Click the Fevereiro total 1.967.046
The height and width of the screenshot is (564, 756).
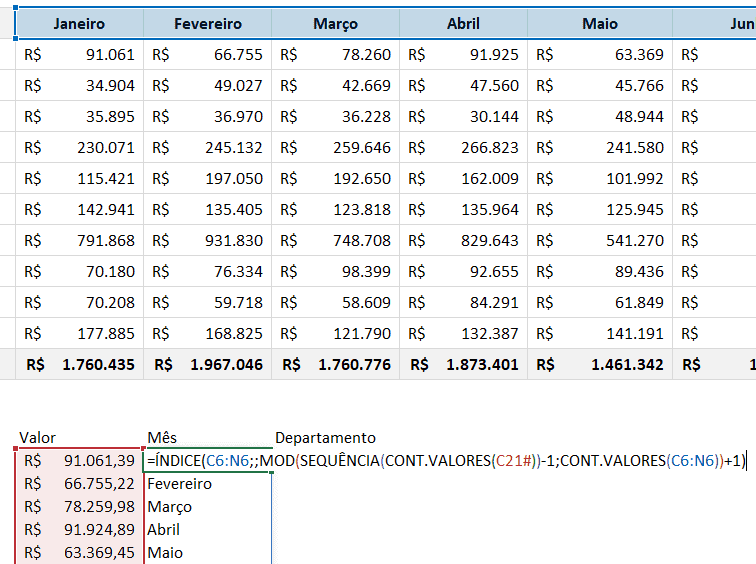[208, 364]
